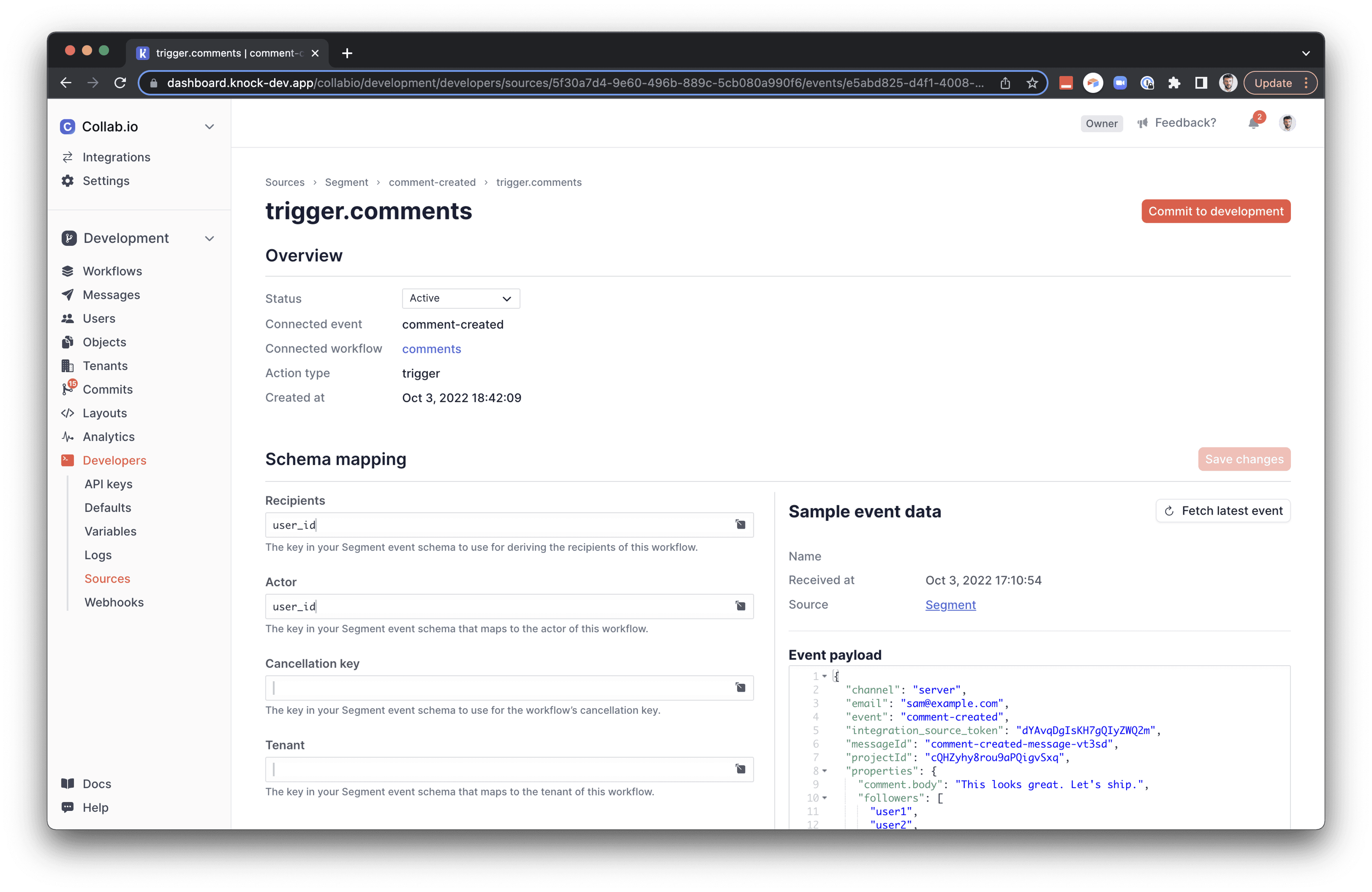Click the Analytics sidebar icon
This screenshot has height=892, width=1372.
point(68,437)
